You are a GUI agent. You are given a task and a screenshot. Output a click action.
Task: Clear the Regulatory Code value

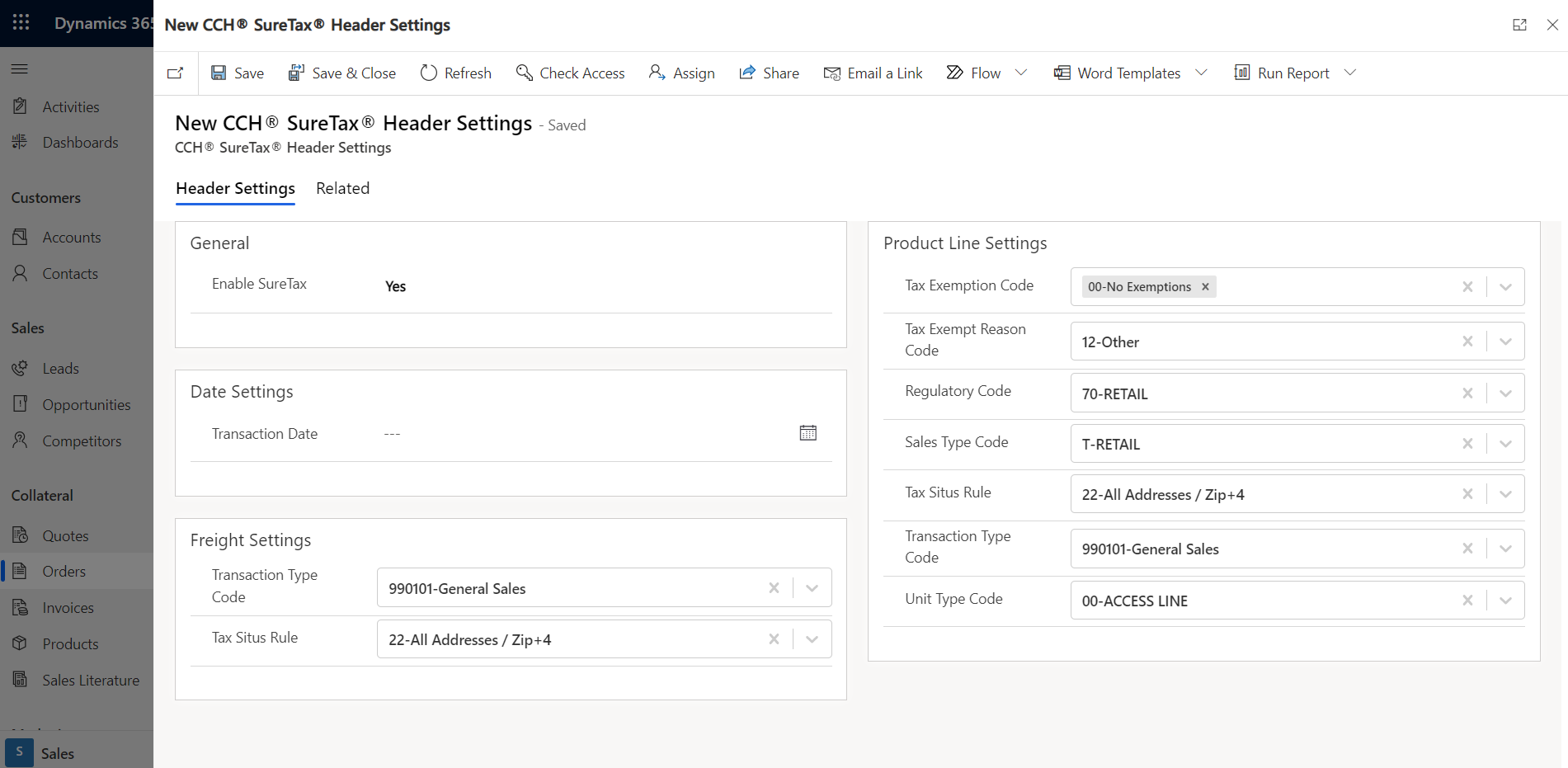[1467, 393]
